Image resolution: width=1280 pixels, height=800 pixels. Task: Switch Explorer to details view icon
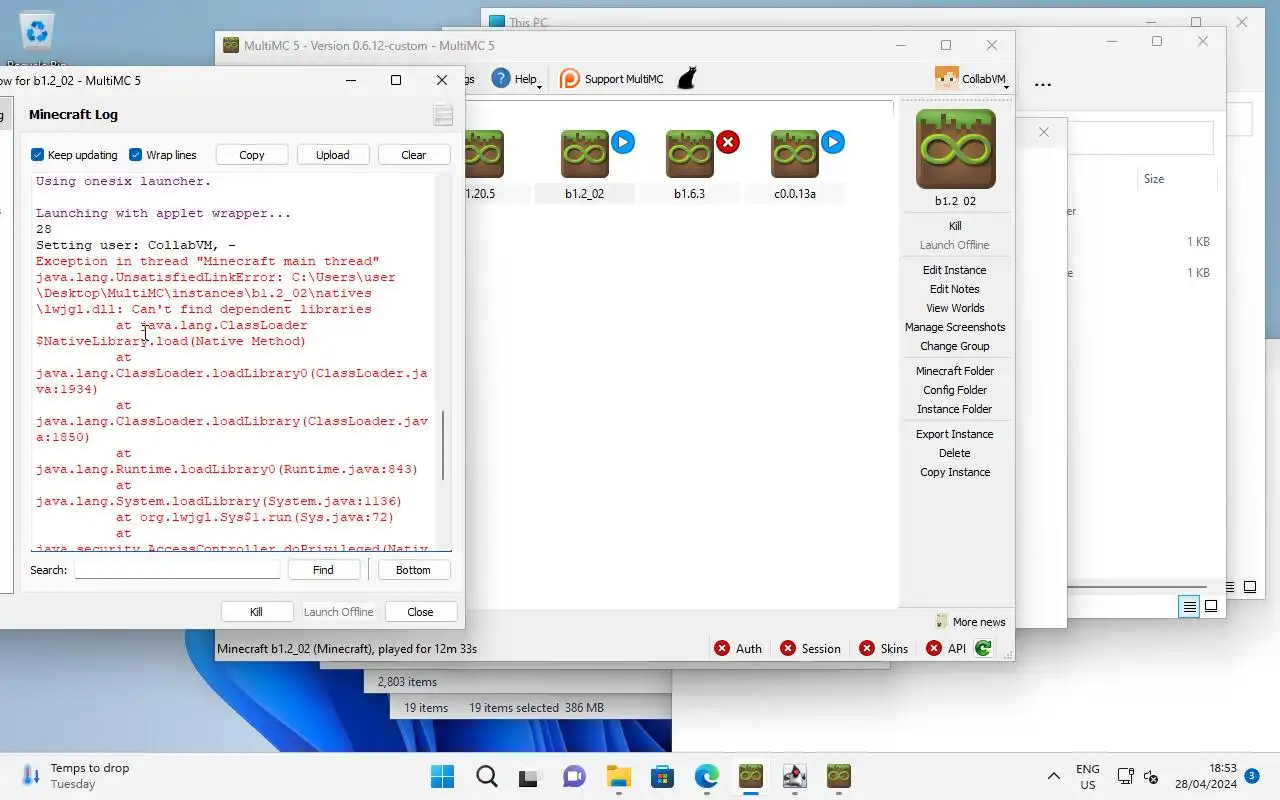pos(1189,606)
